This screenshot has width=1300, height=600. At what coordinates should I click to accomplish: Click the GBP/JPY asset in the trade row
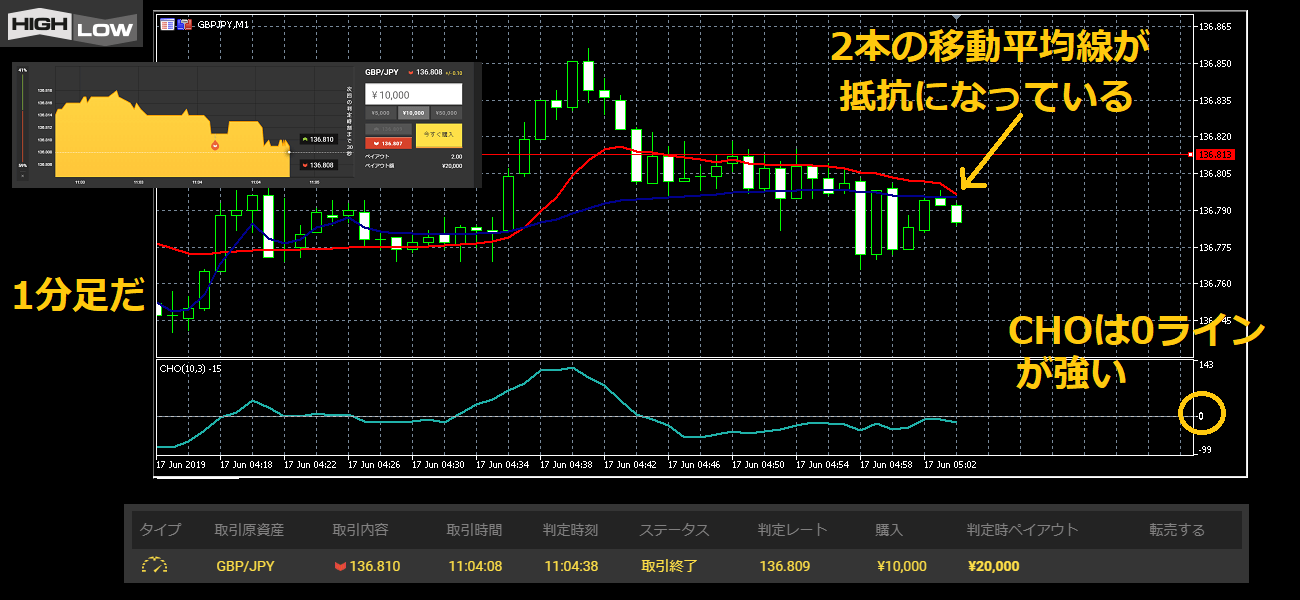point(245,566)
